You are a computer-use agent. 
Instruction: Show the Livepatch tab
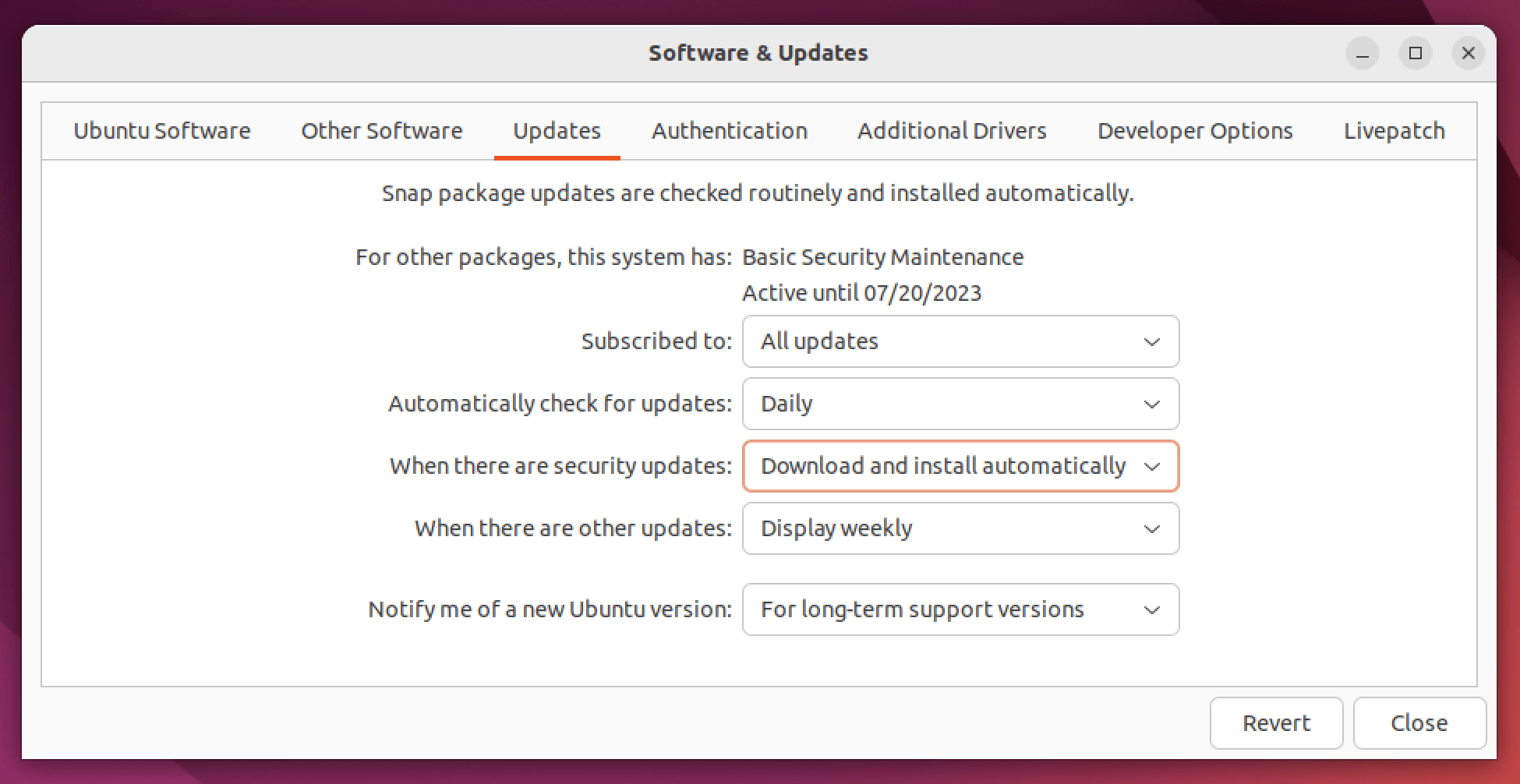pyautogui.click(x=1394, y=131)
